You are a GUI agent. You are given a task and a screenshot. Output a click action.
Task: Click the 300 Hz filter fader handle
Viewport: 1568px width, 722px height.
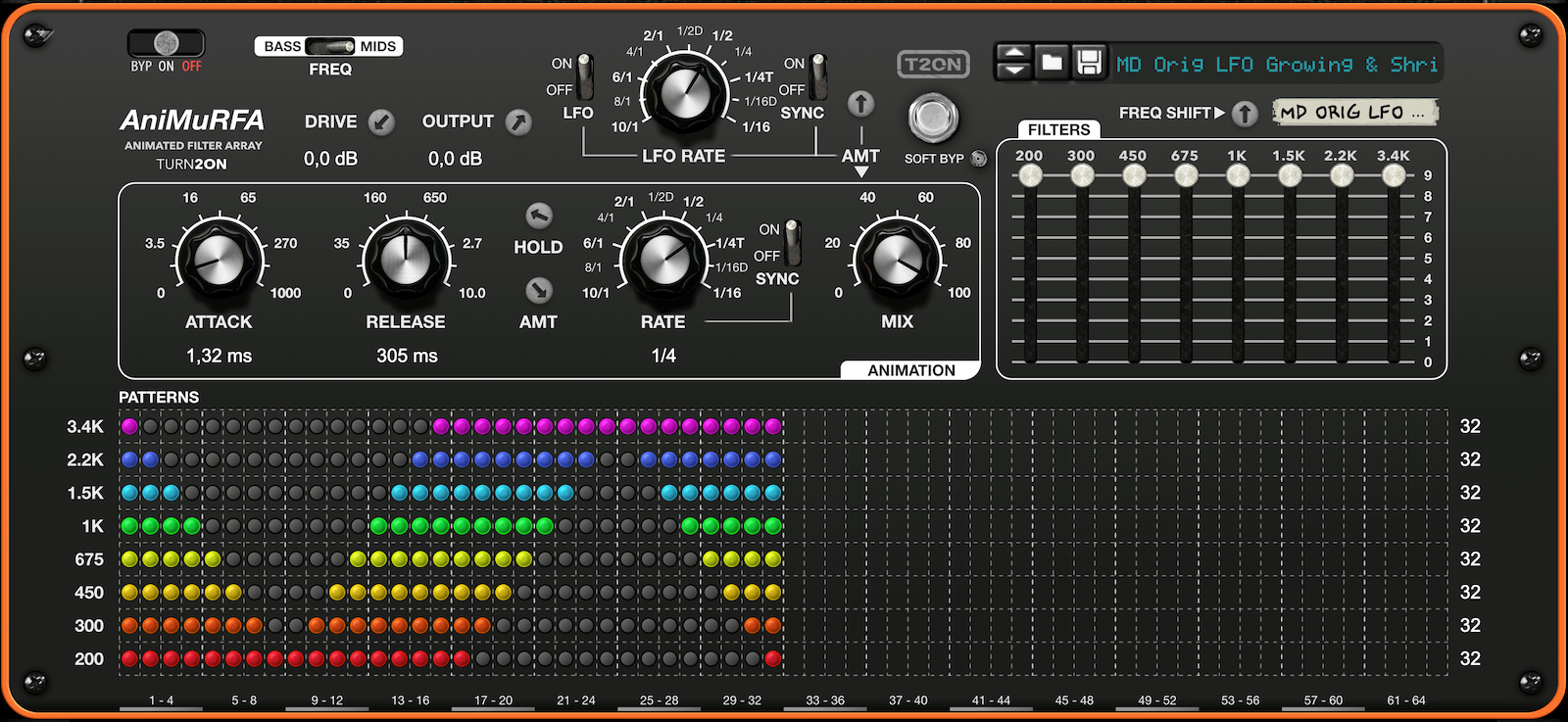point(1082,175)
